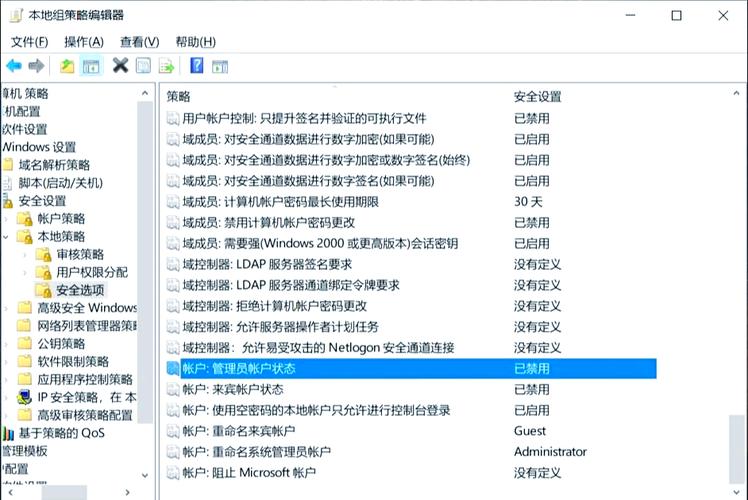The image size is (748, 500).
Task: Select the 安全设置 tree node
Action: point(42,201)
